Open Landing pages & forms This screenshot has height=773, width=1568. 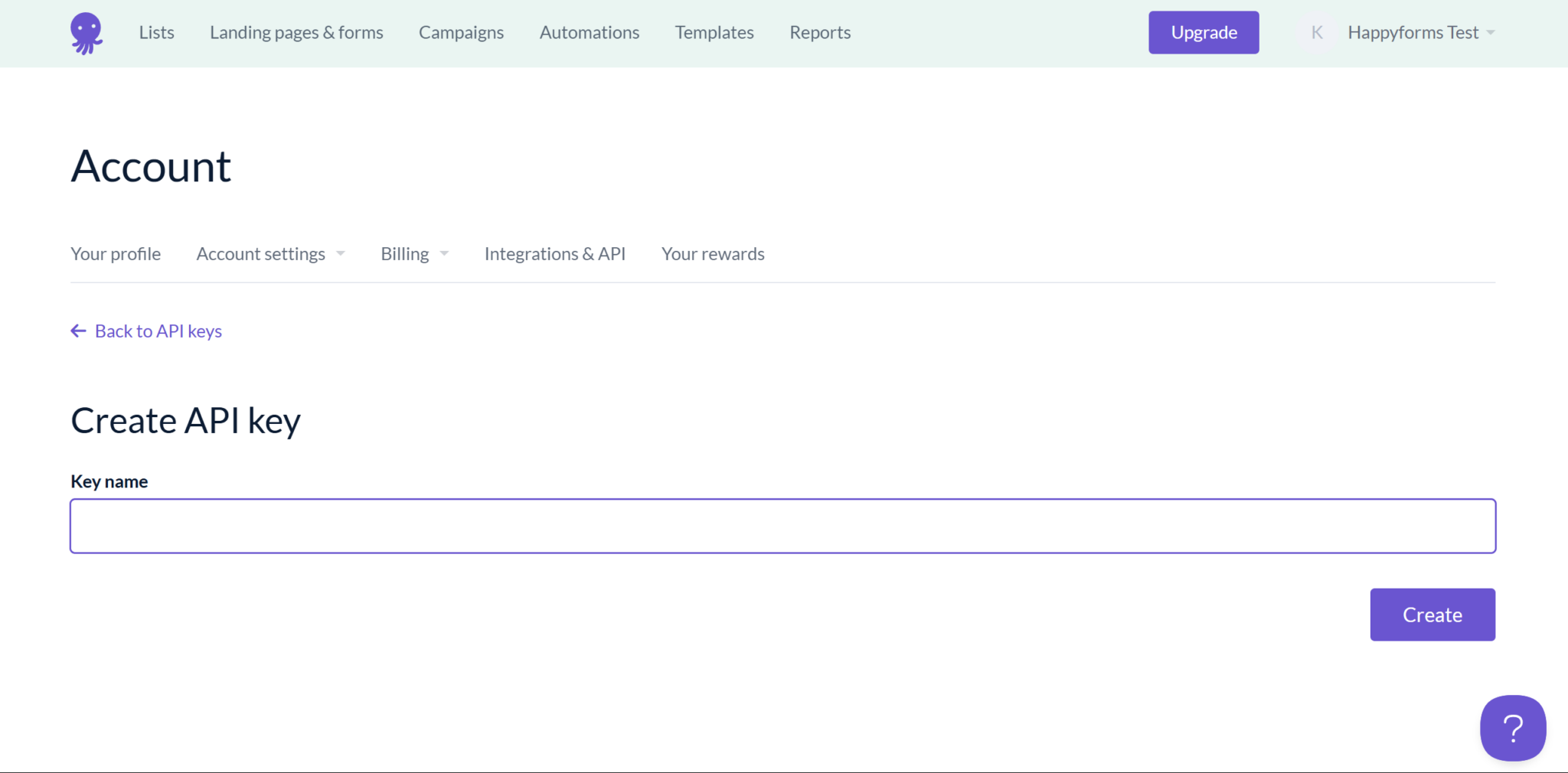(296, 32)
